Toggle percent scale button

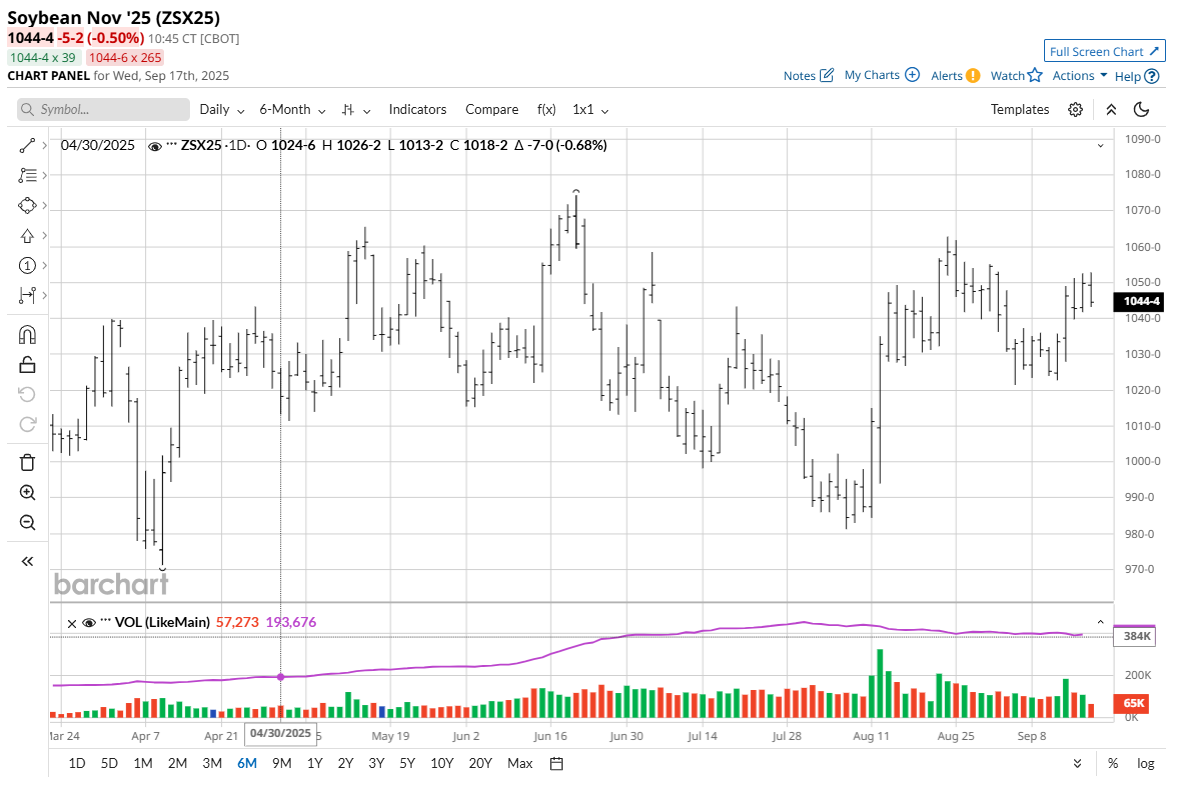(x=1113, y=763)
